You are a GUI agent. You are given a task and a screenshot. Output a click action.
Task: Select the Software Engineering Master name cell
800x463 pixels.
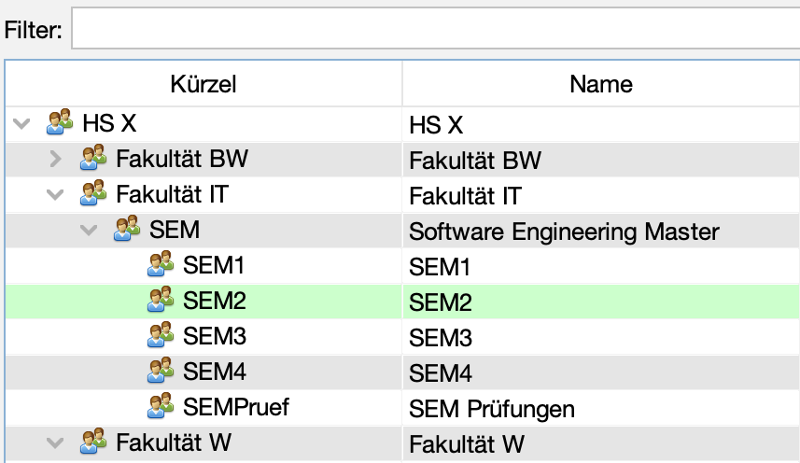click(564, 230)
